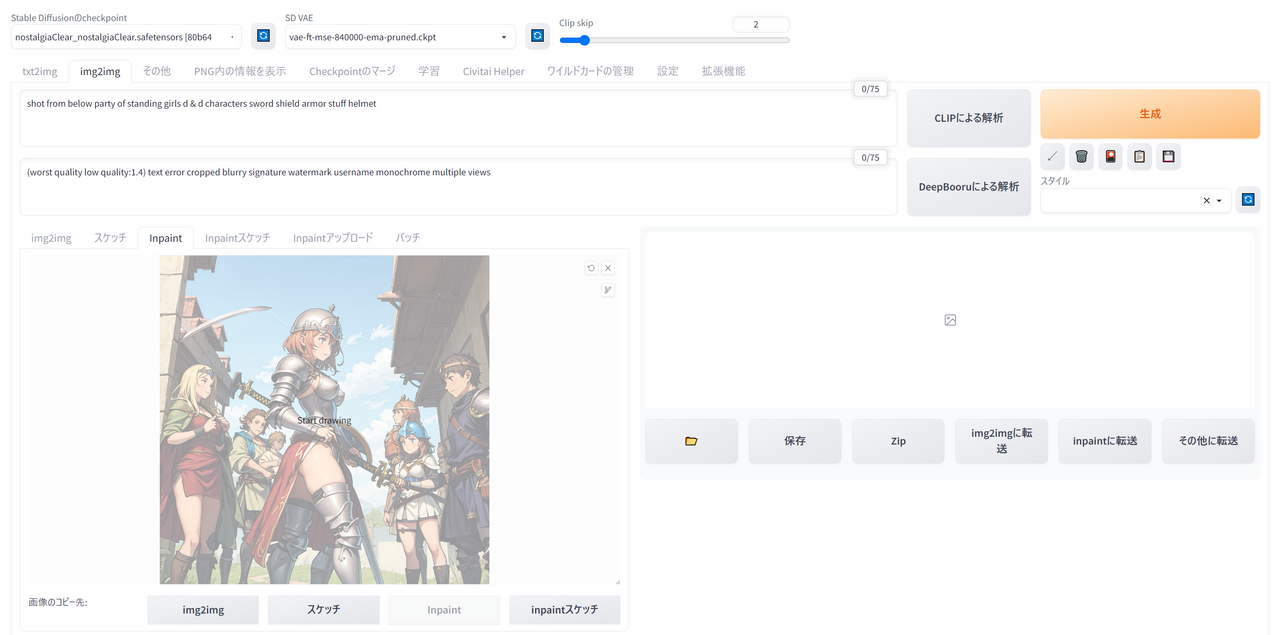Click the trash can icon to clear prompt
1280x635 pixels.
point(1081,157)
